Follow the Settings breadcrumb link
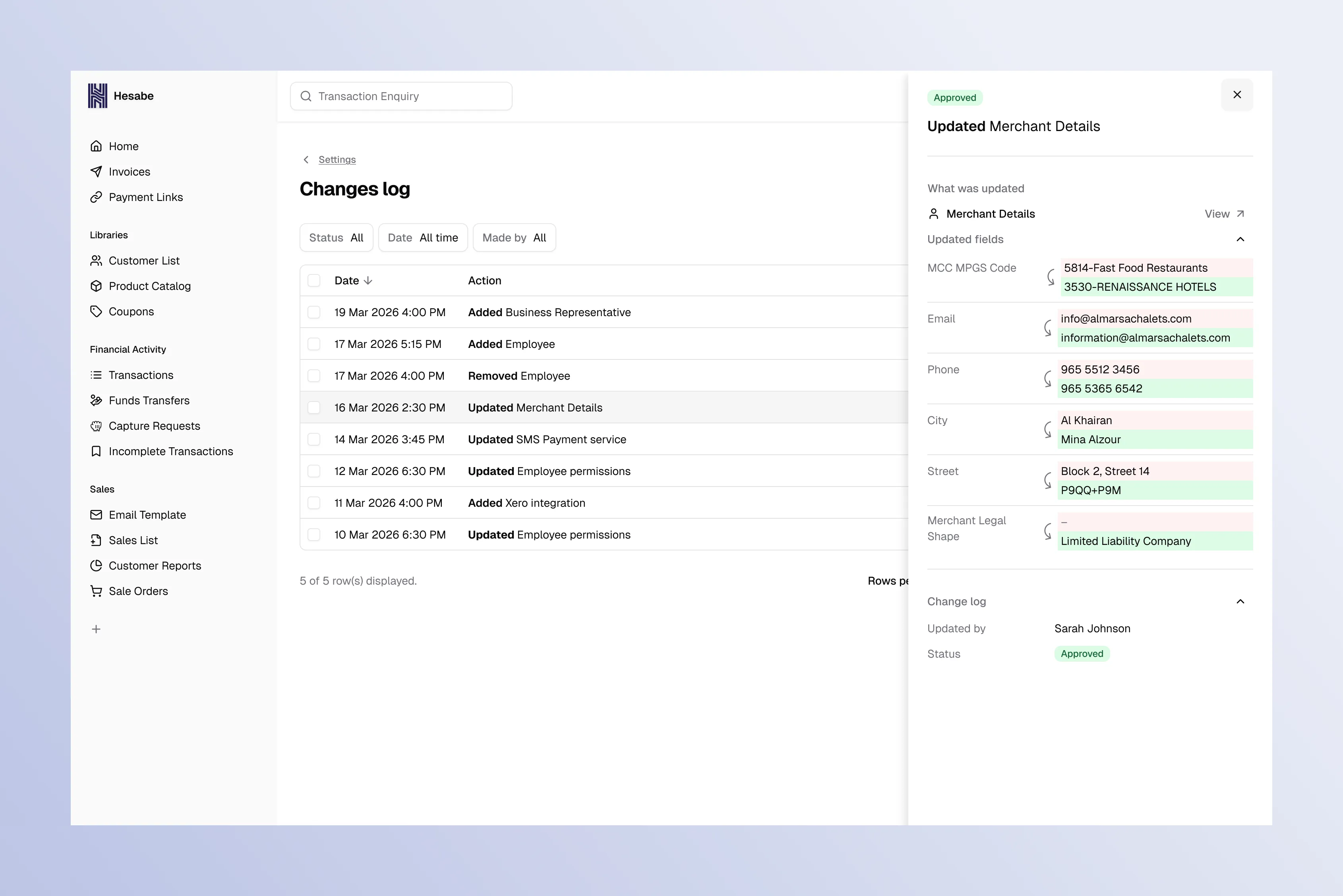1343x896 pixels. tap(337, 159)
